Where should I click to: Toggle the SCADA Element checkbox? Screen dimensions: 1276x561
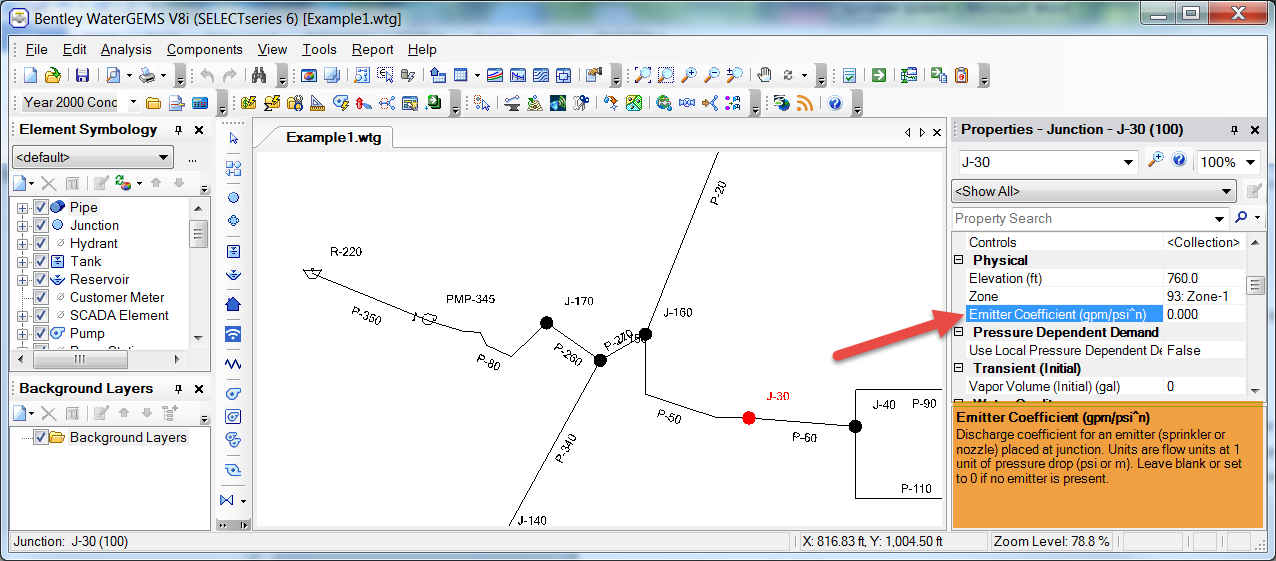[x=41, y=315]
